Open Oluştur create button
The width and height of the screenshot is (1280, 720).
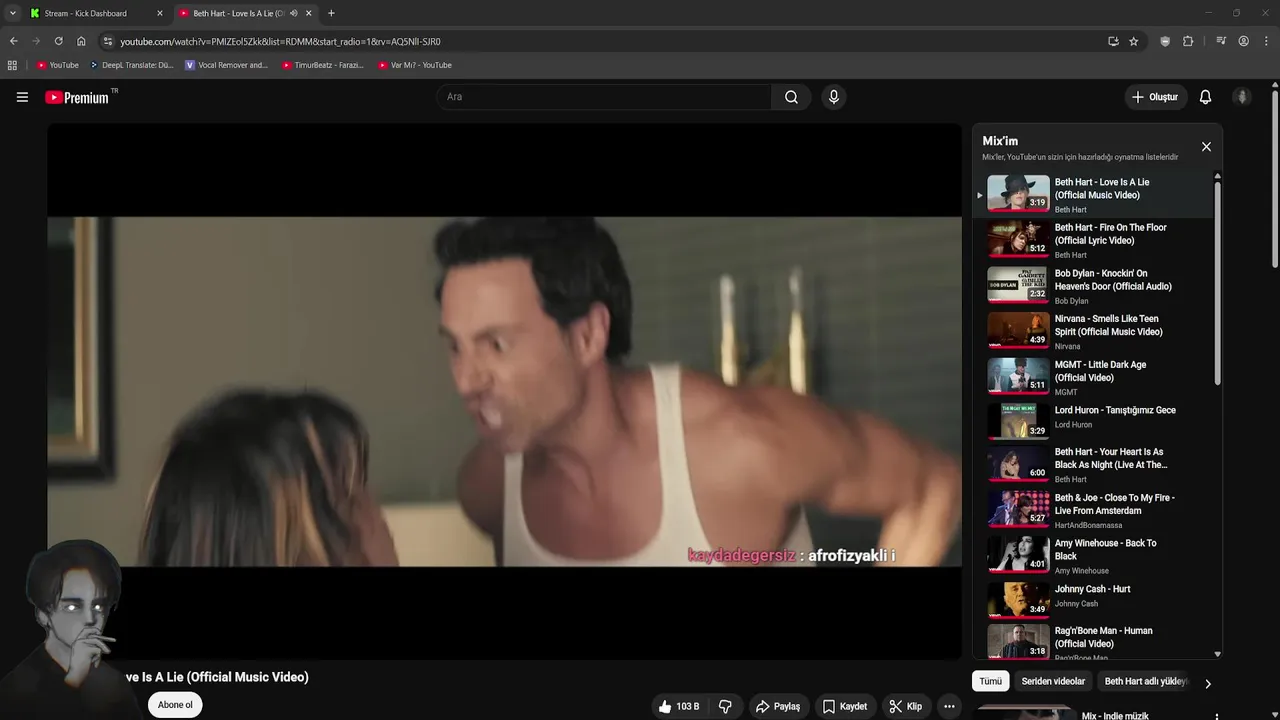1155,97
